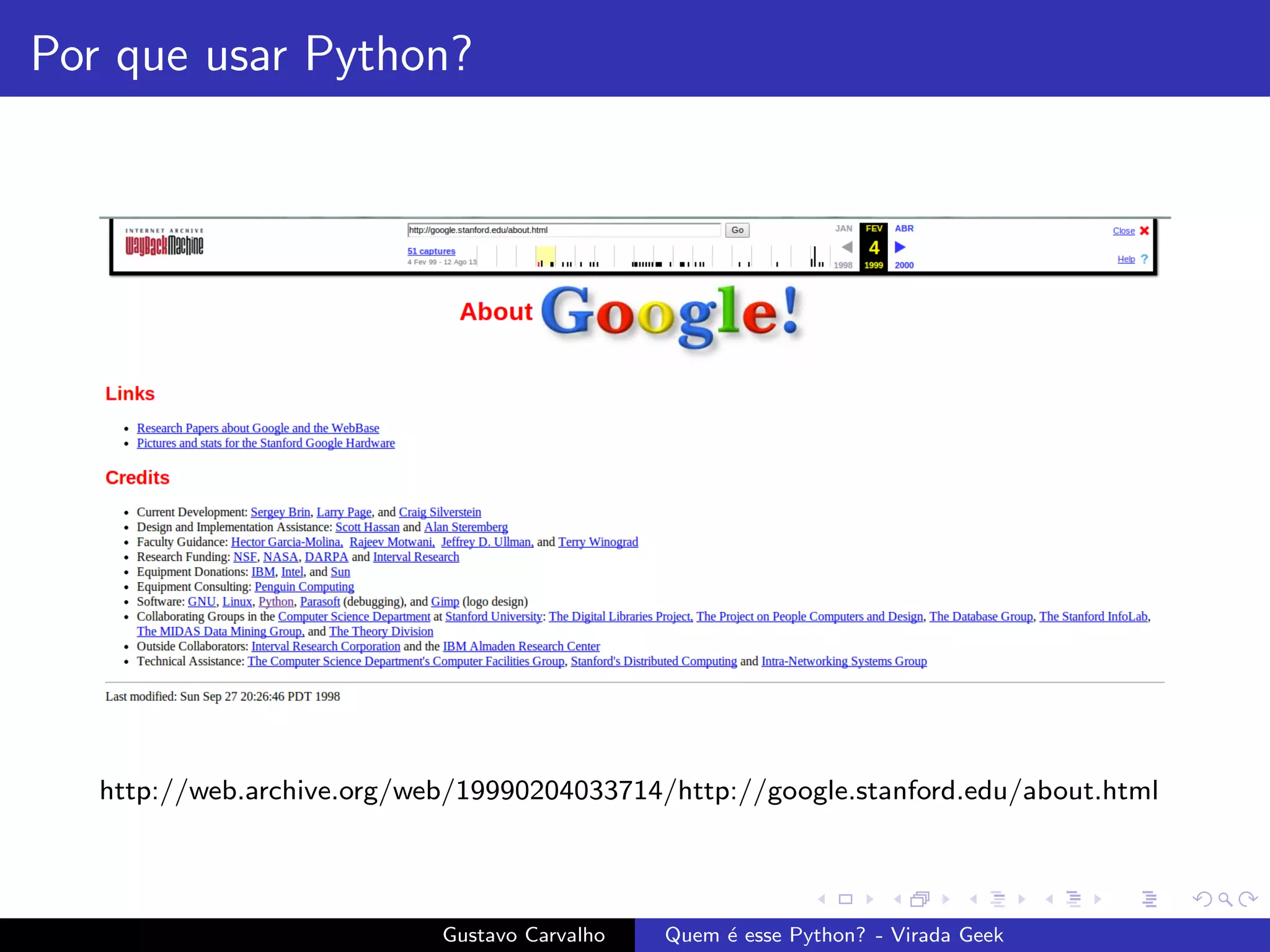Click the Beamer subsection lines icon

click(x=998, y=899)
